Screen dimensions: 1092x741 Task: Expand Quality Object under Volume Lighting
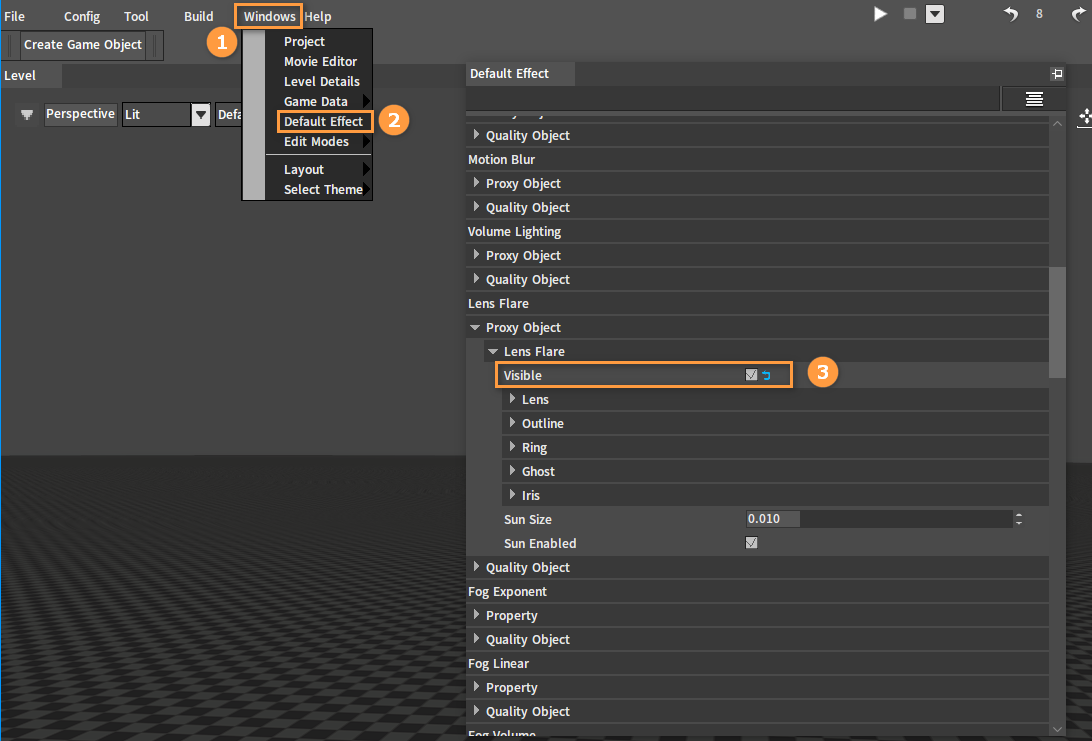476,279
